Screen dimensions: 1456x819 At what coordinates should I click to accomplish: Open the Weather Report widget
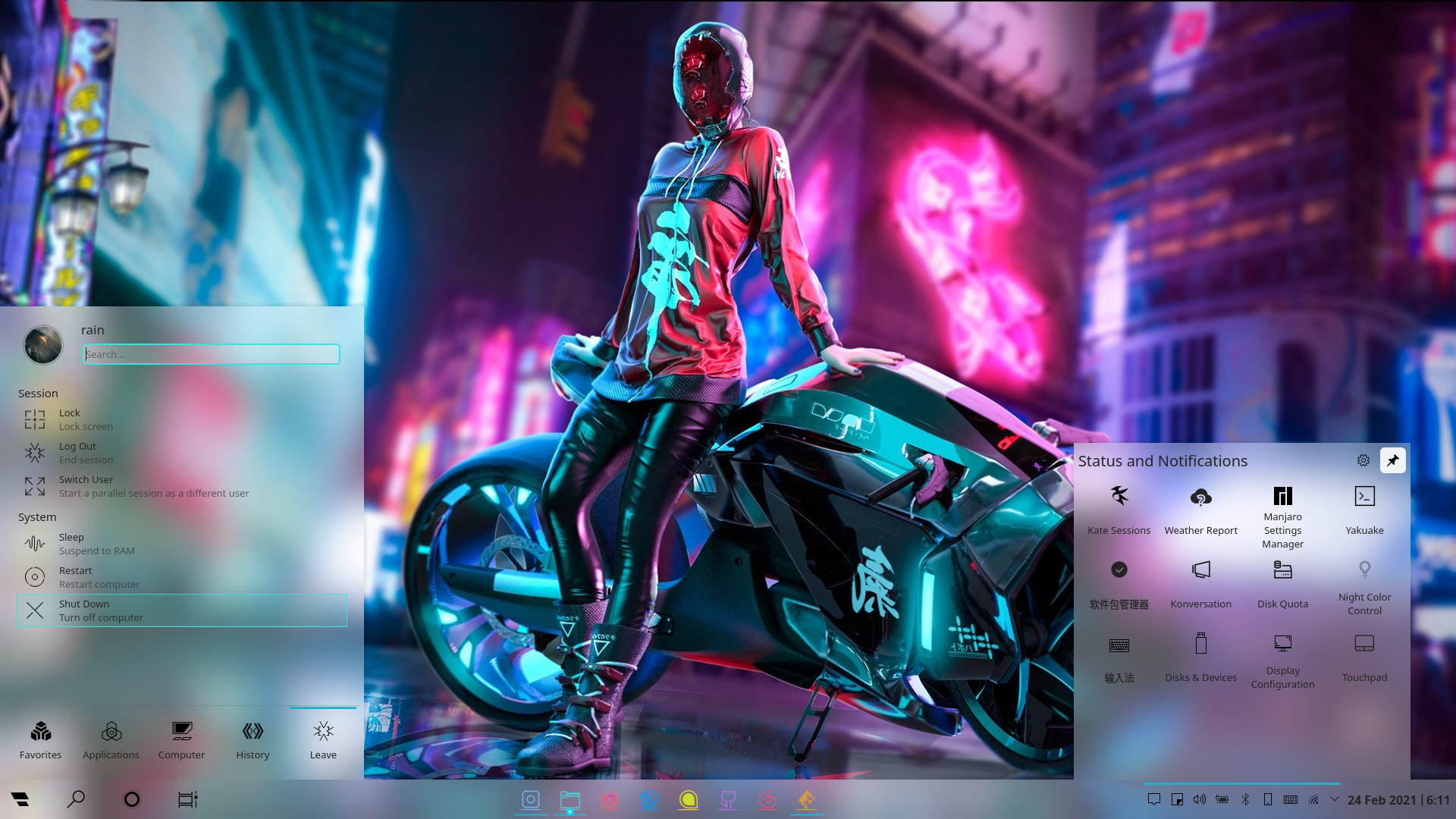1201,510
